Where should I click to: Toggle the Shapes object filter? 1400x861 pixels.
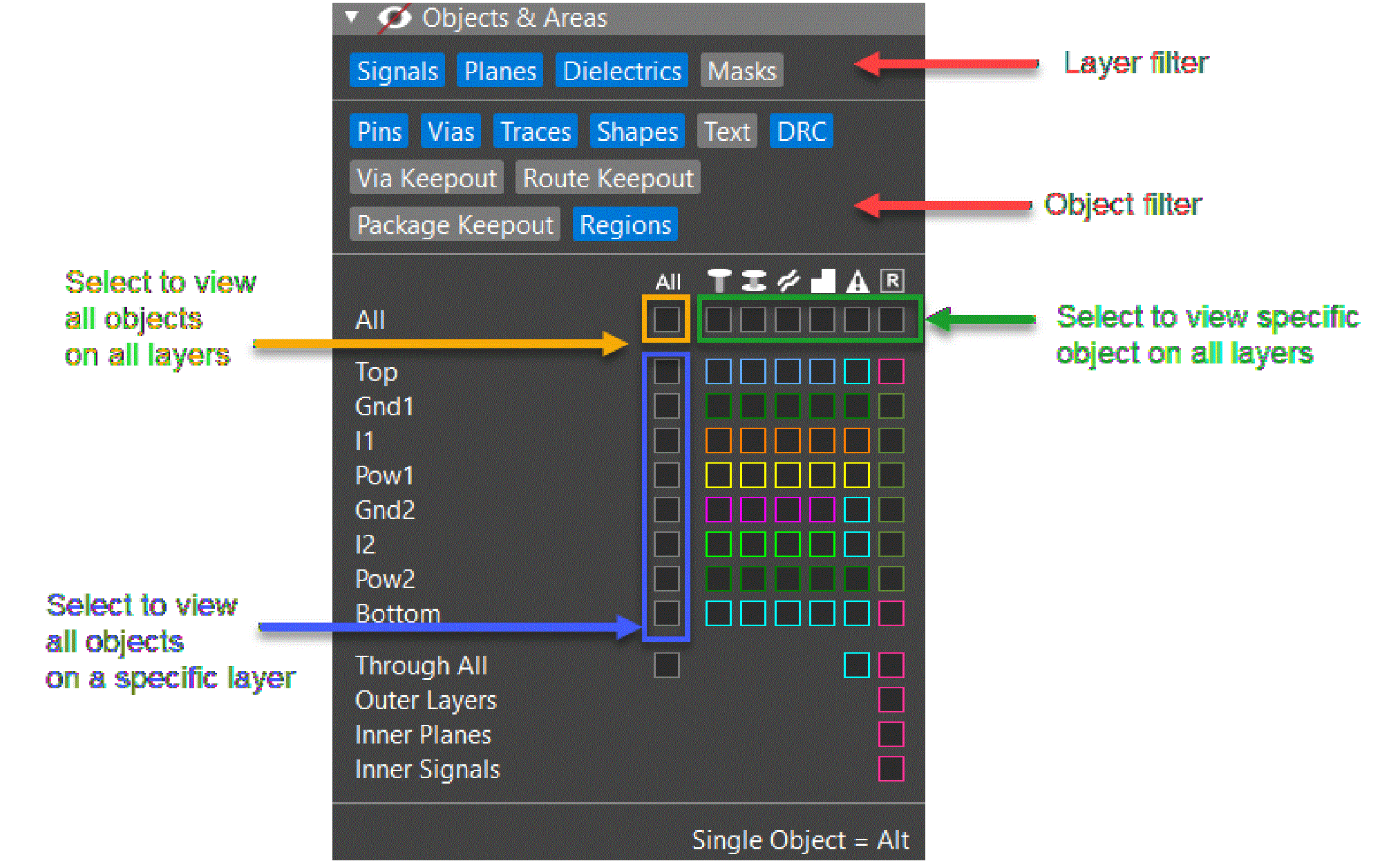coord(637,131)
